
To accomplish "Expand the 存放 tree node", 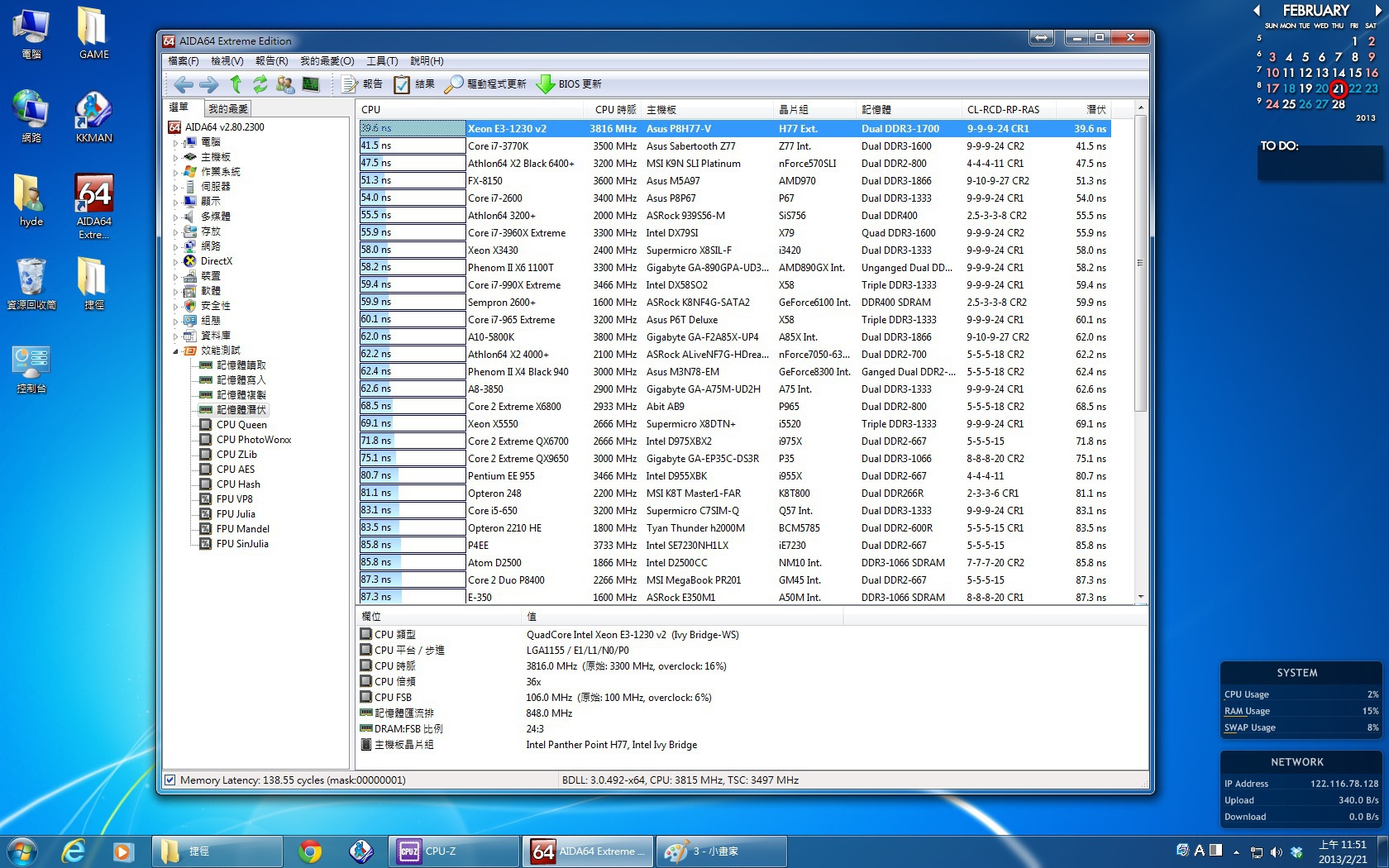I will [175, 231].
